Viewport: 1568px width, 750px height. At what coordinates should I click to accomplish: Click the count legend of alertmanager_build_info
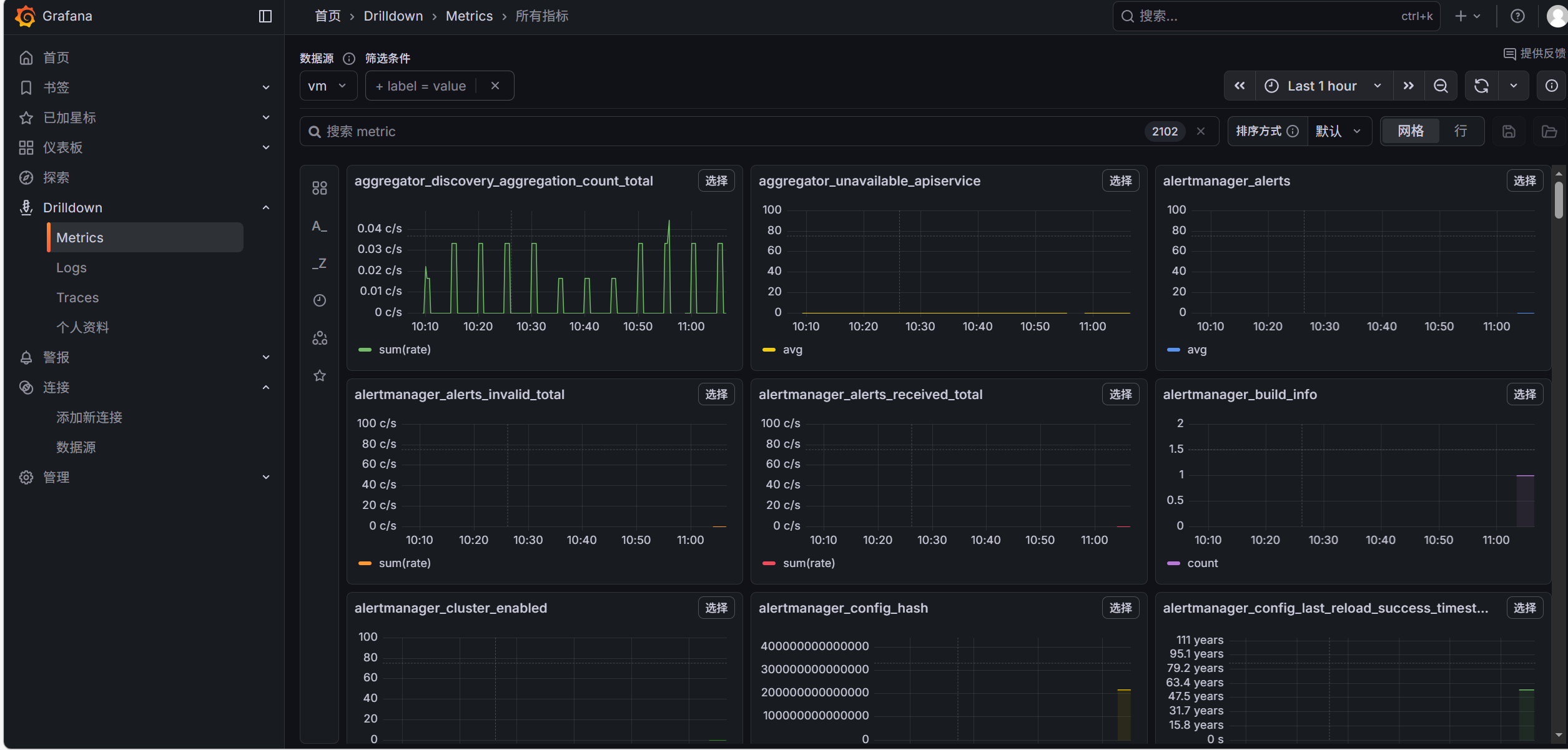1203,563
